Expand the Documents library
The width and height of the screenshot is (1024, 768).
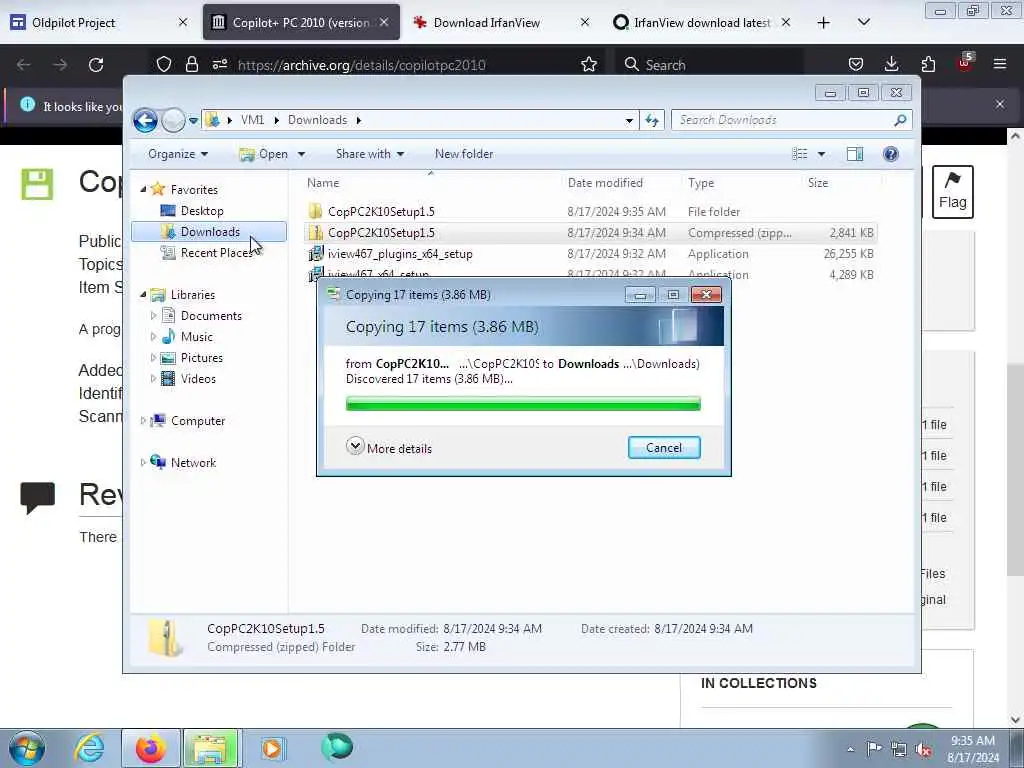click(153, 315)
